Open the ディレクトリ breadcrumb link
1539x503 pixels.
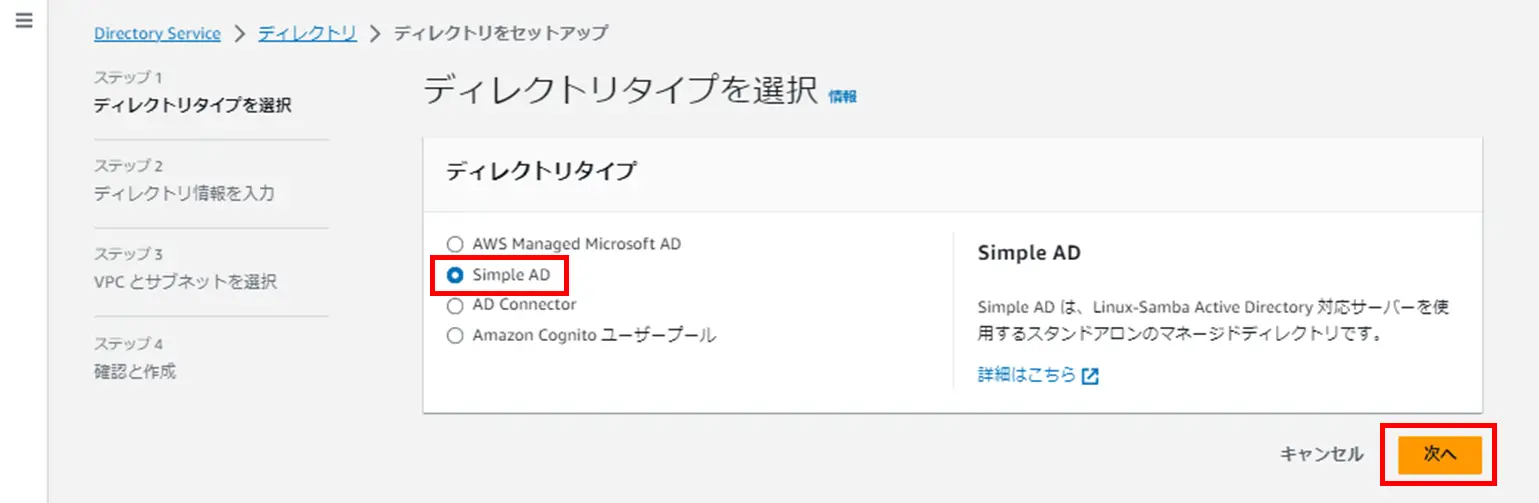point(307,33)
